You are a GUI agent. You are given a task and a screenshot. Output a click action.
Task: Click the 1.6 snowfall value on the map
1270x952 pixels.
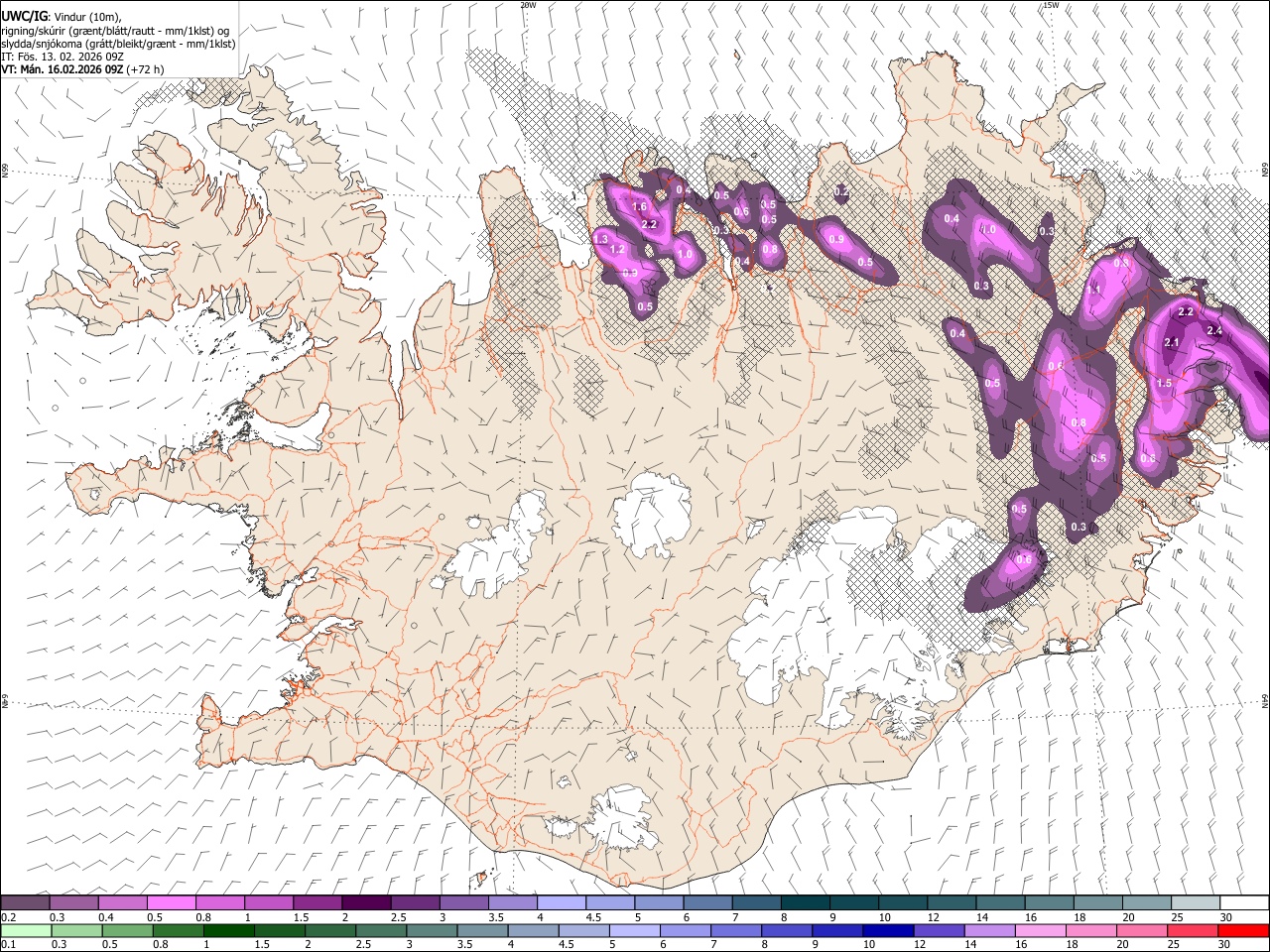tap(639, 207)
